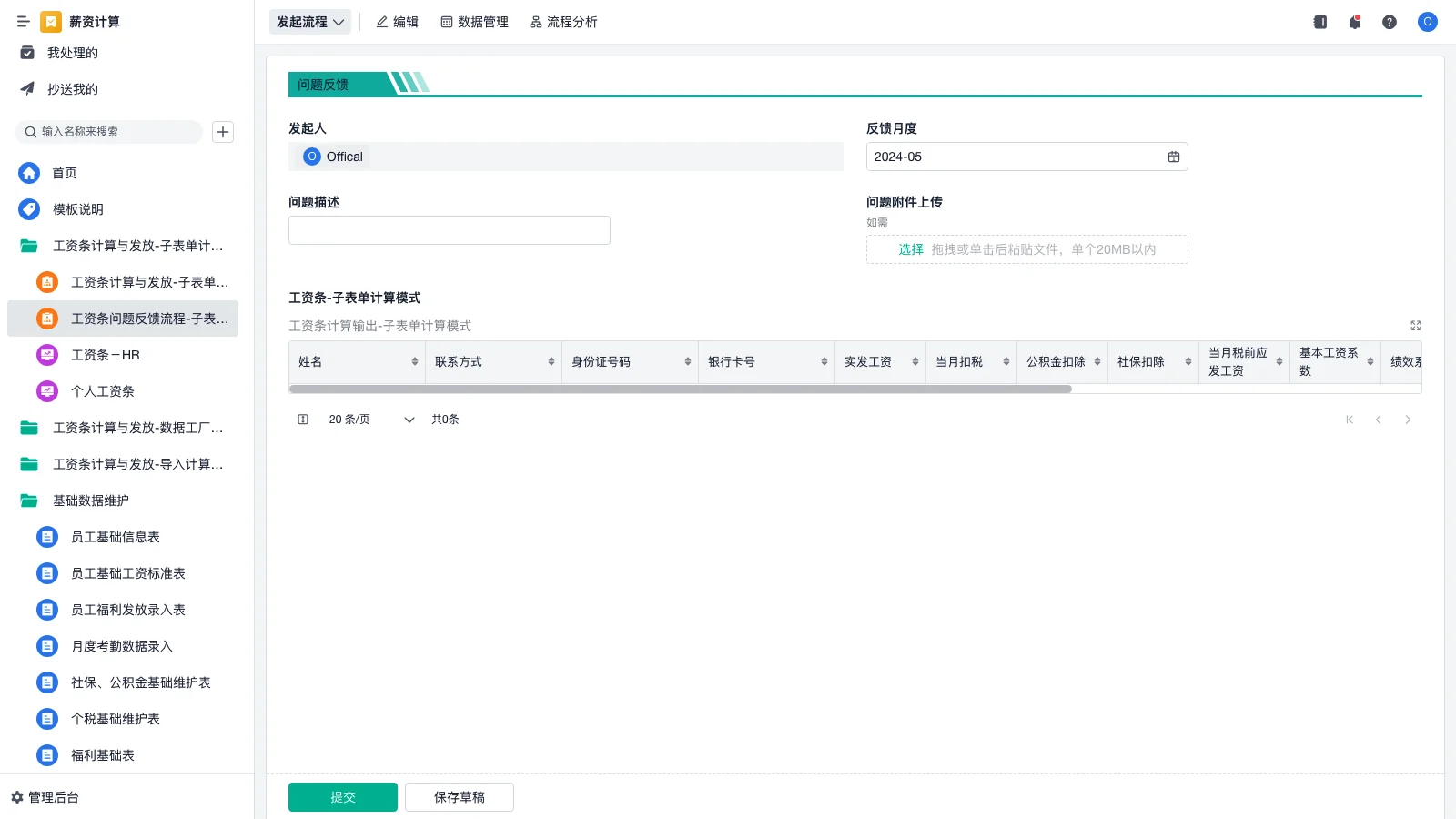This screenshot has height=819, width=1456.
Task: Open 月度考勤数据录入 form
Action: click(123, 646)
